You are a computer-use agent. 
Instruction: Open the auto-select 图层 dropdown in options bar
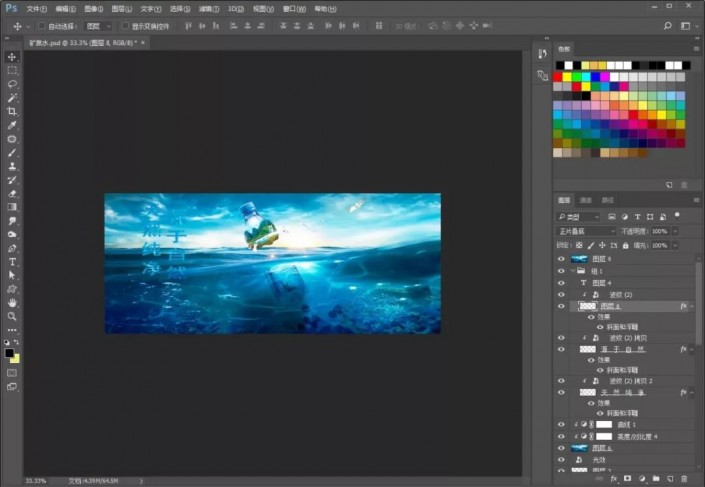pos(98,26)
